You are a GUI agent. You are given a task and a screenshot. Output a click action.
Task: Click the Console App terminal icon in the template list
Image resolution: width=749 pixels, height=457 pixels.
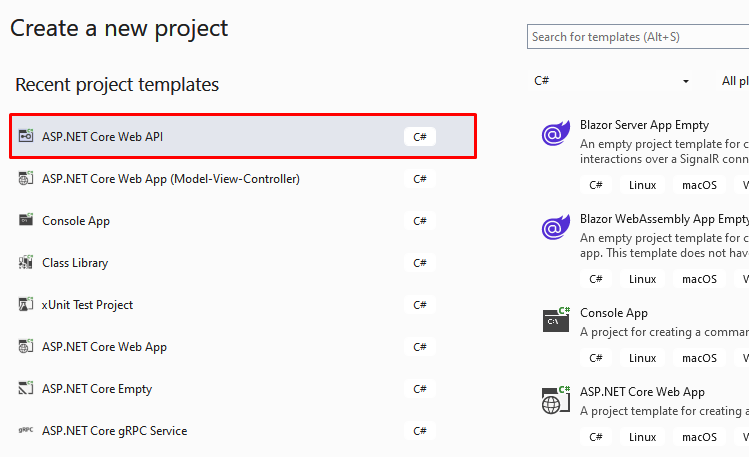(556, 320)
